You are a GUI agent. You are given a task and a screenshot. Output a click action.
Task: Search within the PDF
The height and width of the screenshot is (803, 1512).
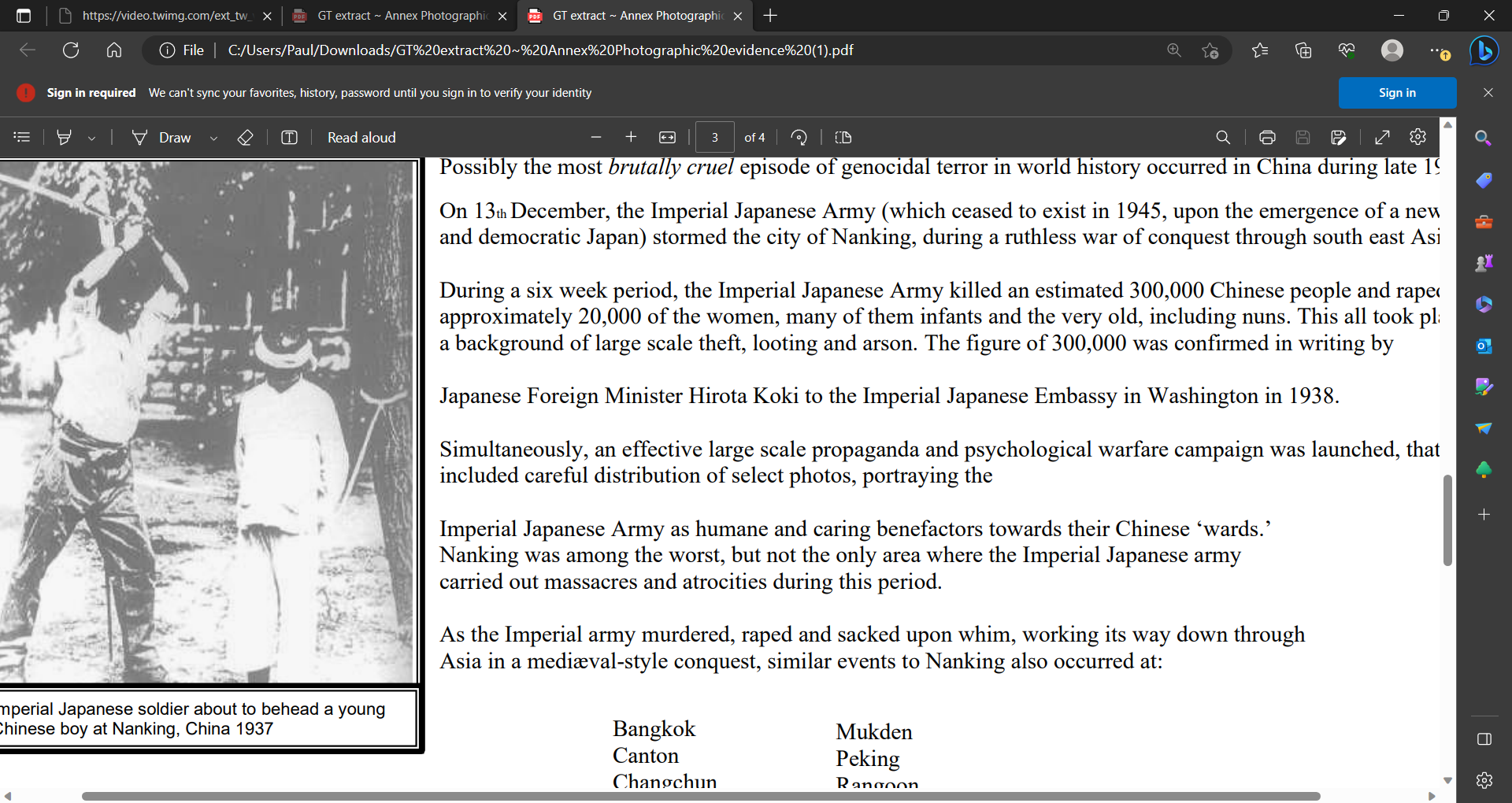click(1223, 137)
